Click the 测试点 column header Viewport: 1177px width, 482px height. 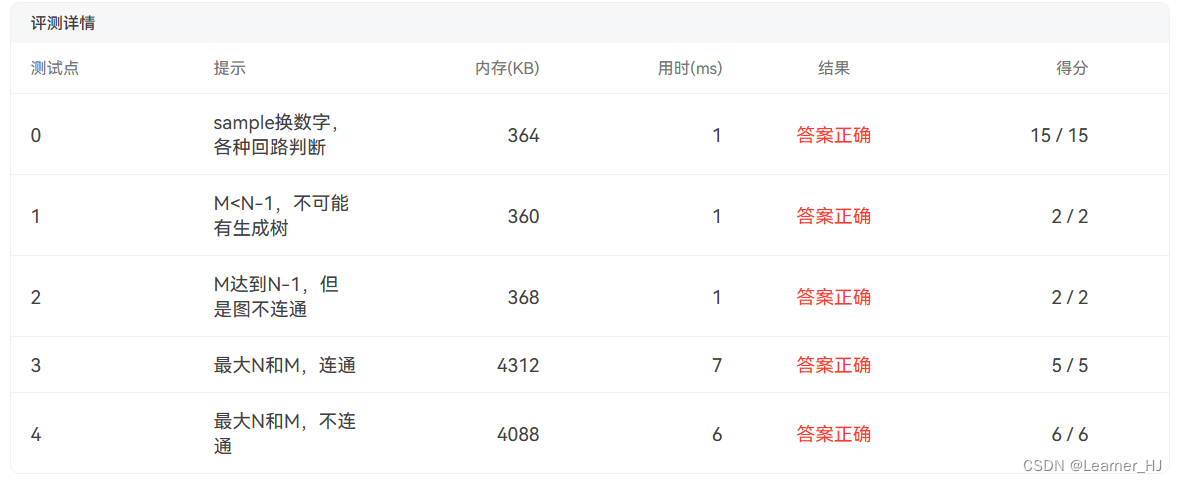pyautogui.click(x=55, y=68)
